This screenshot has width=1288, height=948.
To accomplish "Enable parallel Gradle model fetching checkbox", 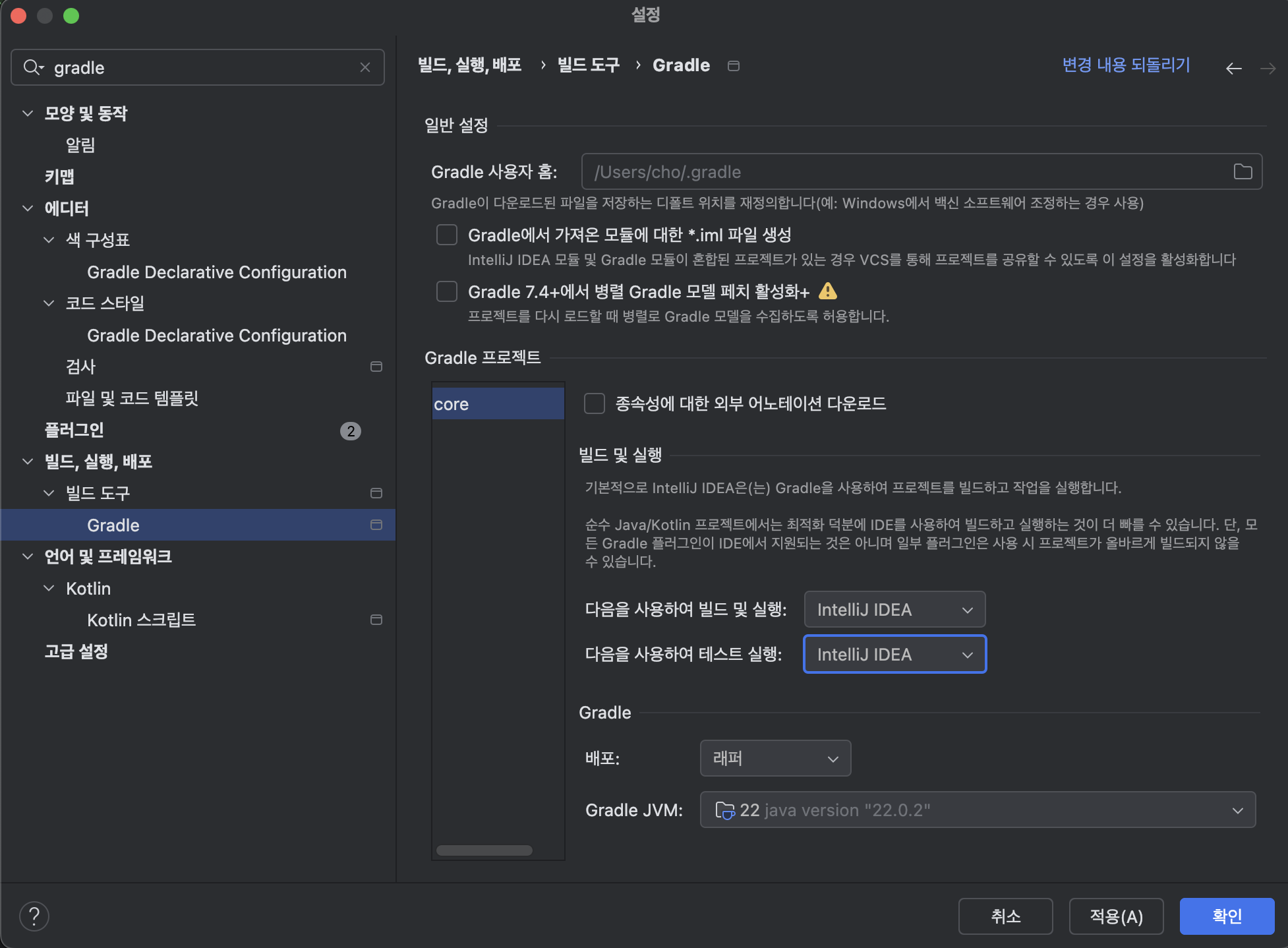I will (447, 291).
